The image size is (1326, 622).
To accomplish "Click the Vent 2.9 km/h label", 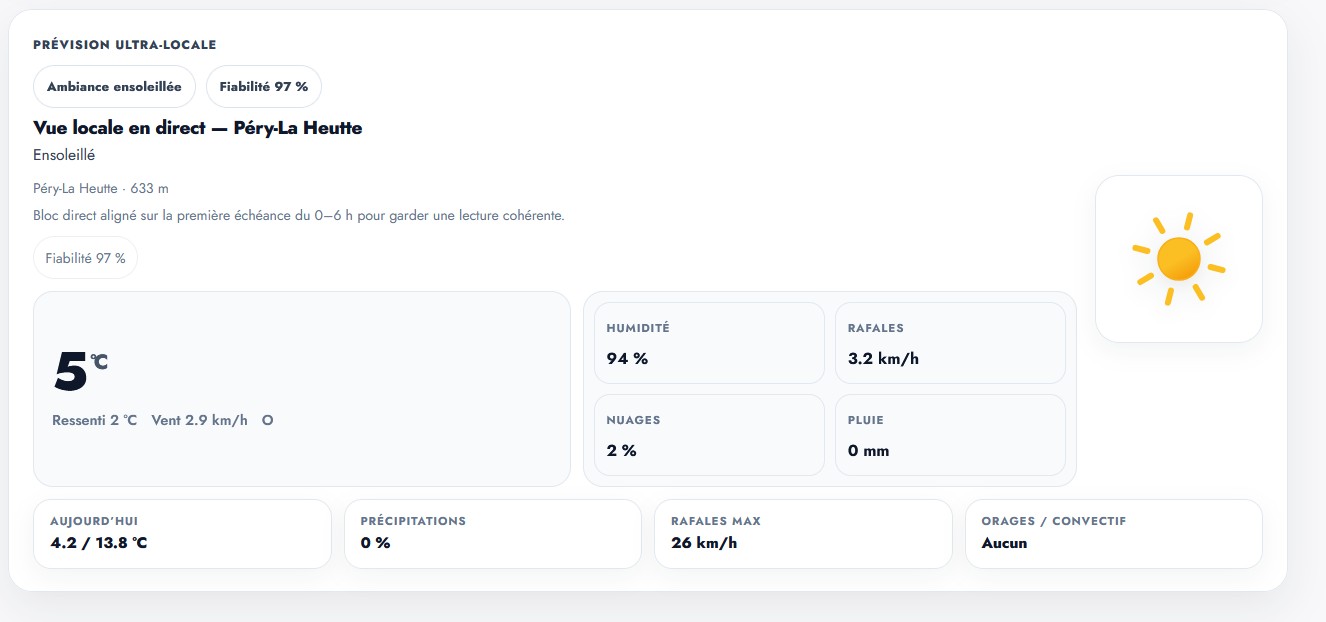I will pos(199,420).
